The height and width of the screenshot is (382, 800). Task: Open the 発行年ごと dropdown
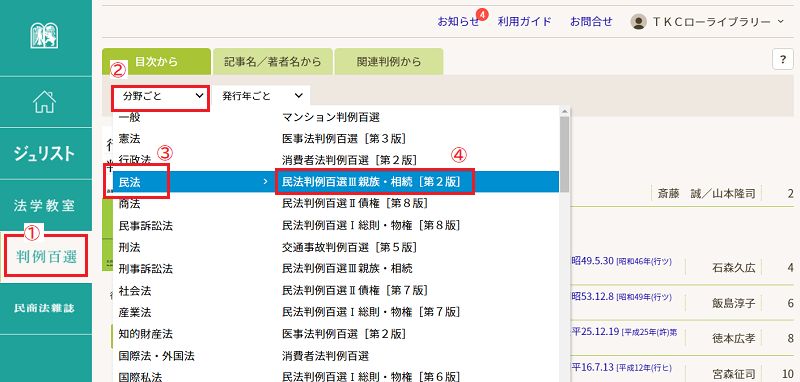point(262,96)
